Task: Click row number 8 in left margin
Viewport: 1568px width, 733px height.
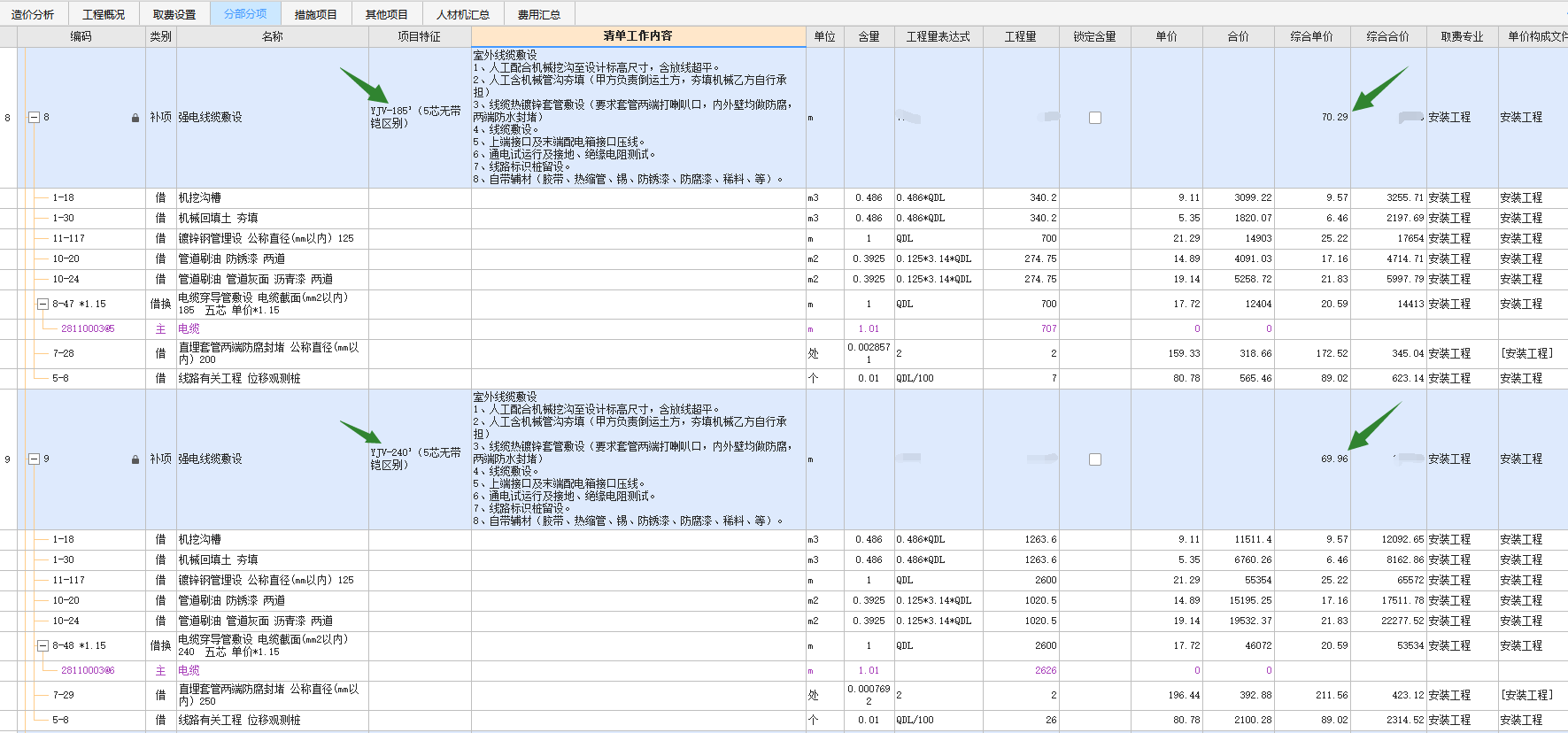Action: coord(8,117)
